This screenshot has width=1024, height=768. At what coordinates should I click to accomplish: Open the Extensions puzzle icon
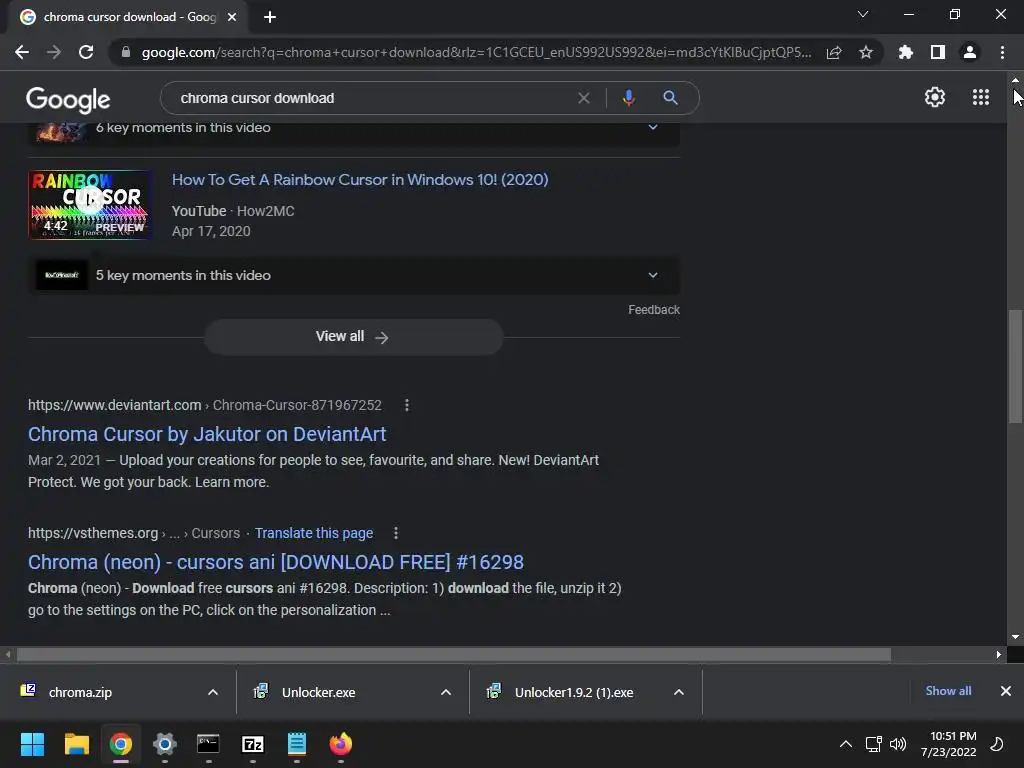click(x=906, y=52)
